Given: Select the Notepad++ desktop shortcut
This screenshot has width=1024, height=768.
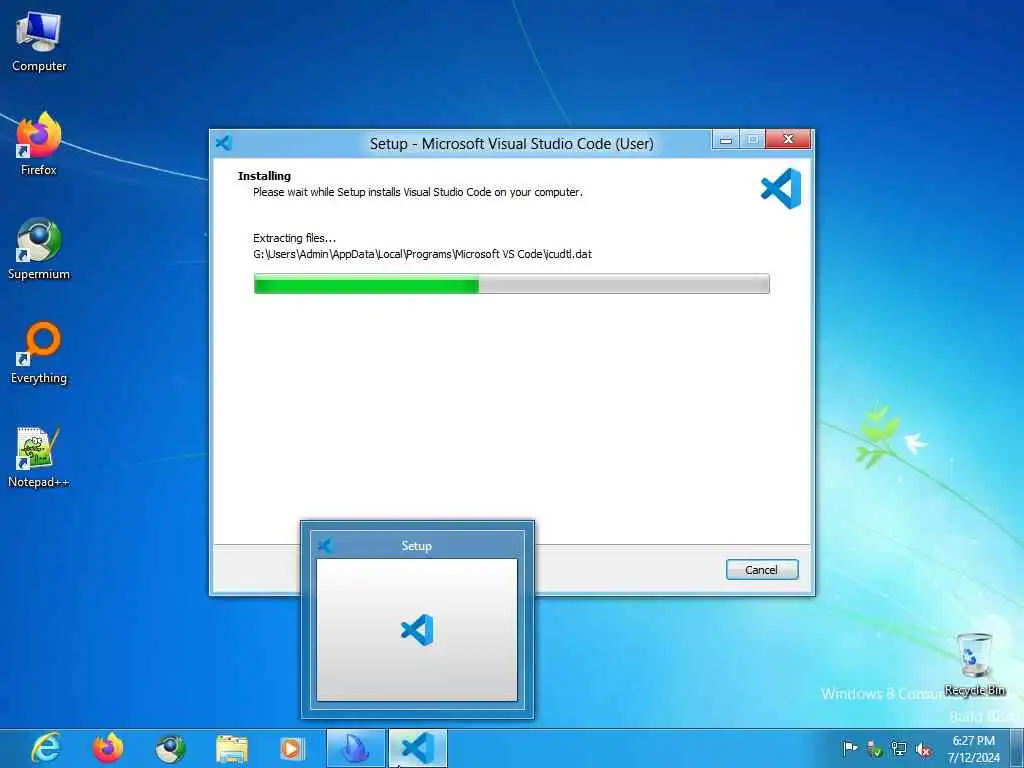Looking at the screenshot, I should 39,458.
